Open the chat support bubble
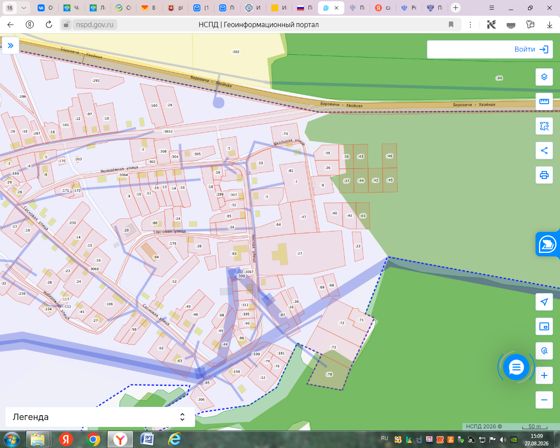 [516, 367]
